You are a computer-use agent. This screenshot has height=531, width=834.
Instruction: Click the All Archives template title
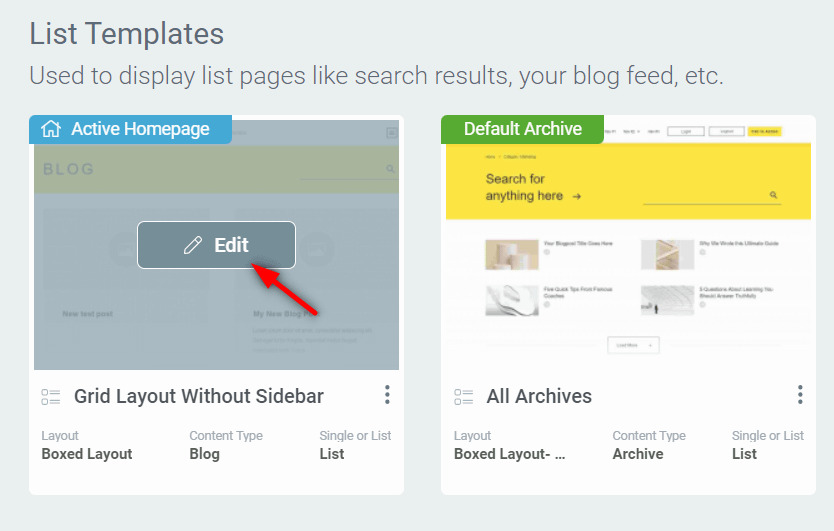pos(539,396)
